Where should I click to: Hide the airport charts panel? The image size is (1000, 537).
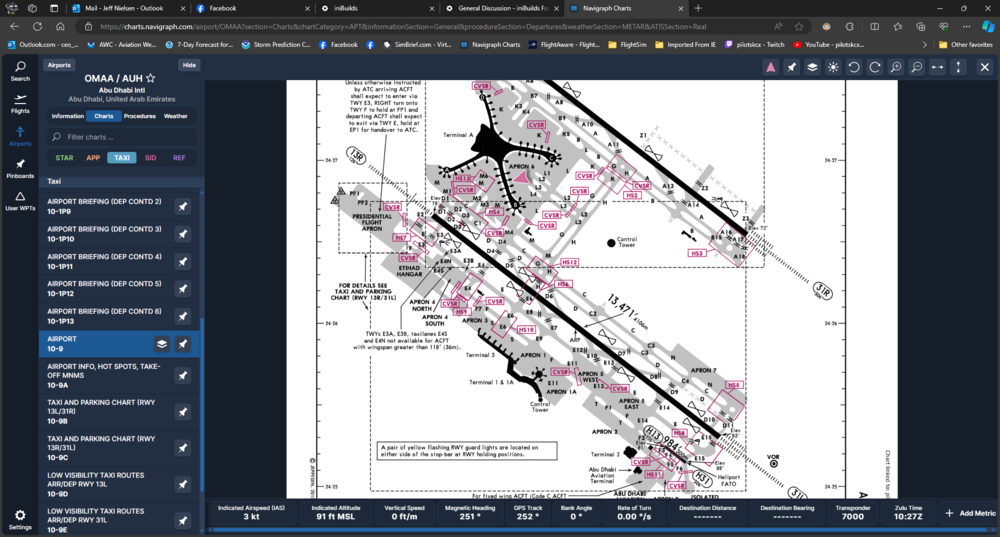(x=188, y=65)
